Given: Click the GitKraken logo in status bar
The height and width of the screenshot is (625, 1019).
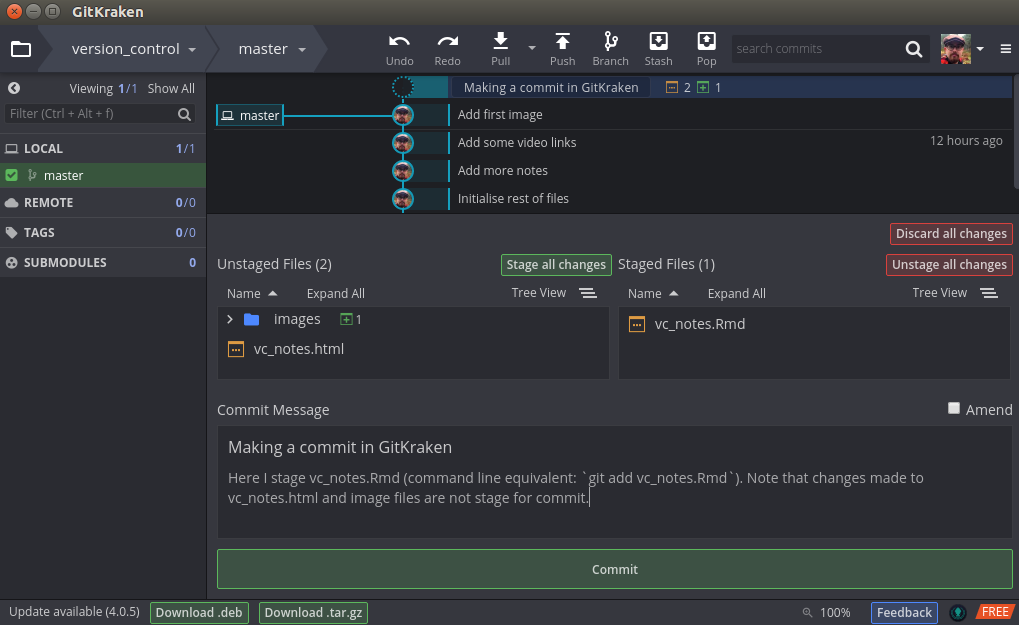Looking at the screenshot, I should click(x=958, y=612).
